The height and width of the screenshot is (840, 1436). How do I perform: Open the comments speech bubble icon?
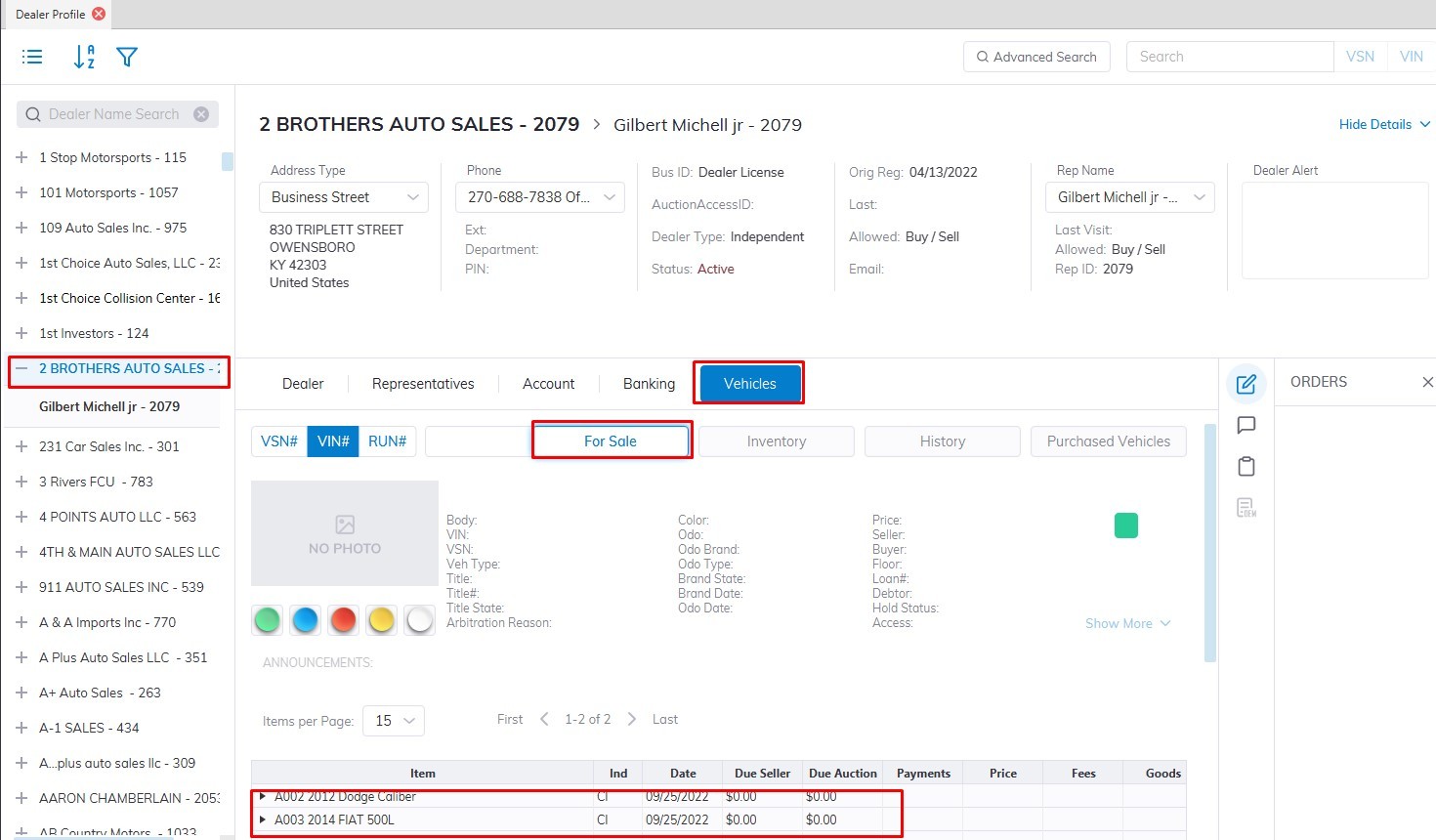coord(1246,425)
